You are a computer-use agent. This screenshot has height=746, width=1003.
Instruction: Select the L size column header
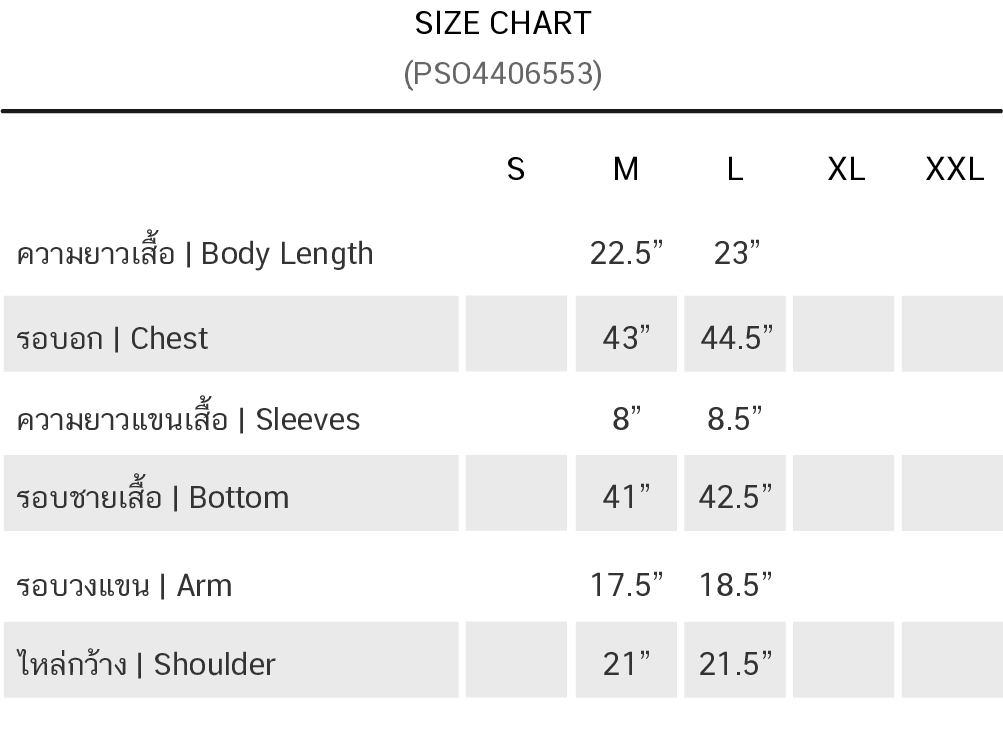click(735, 170)
